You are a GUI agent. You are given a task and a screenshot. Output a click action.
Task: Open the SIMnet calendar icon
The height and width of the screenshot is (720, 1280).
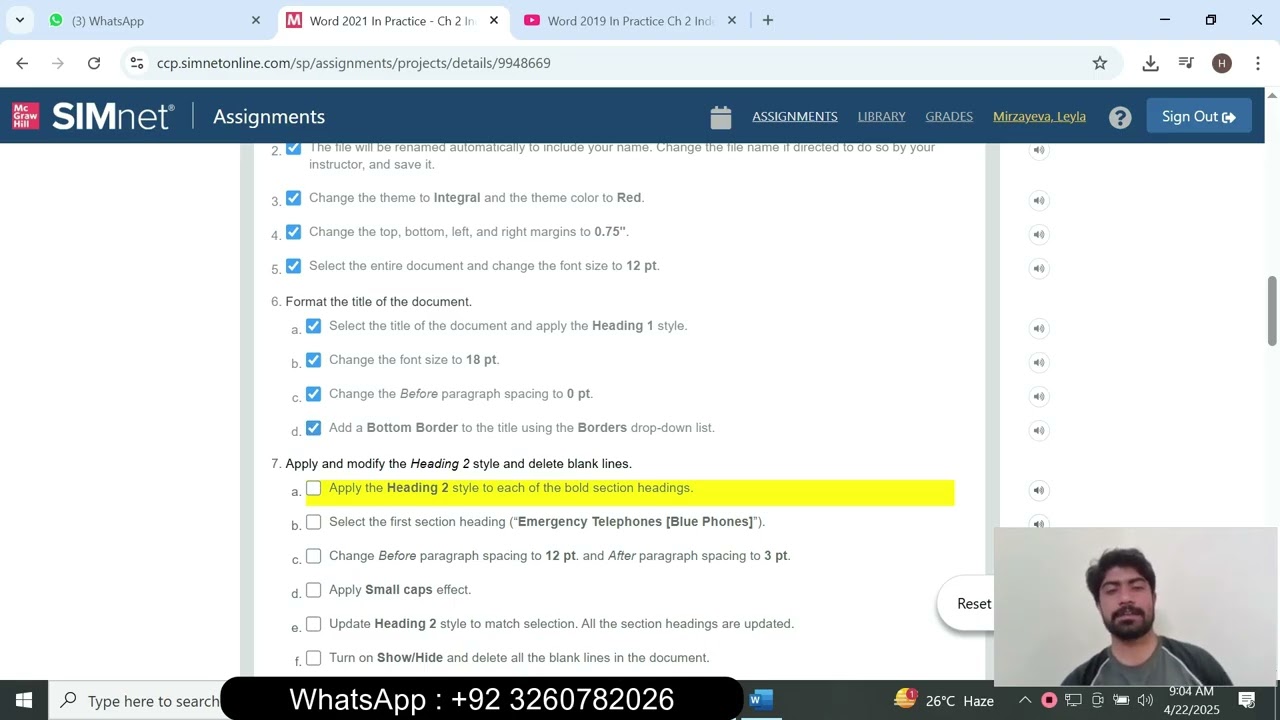click(x=721, y=117)
